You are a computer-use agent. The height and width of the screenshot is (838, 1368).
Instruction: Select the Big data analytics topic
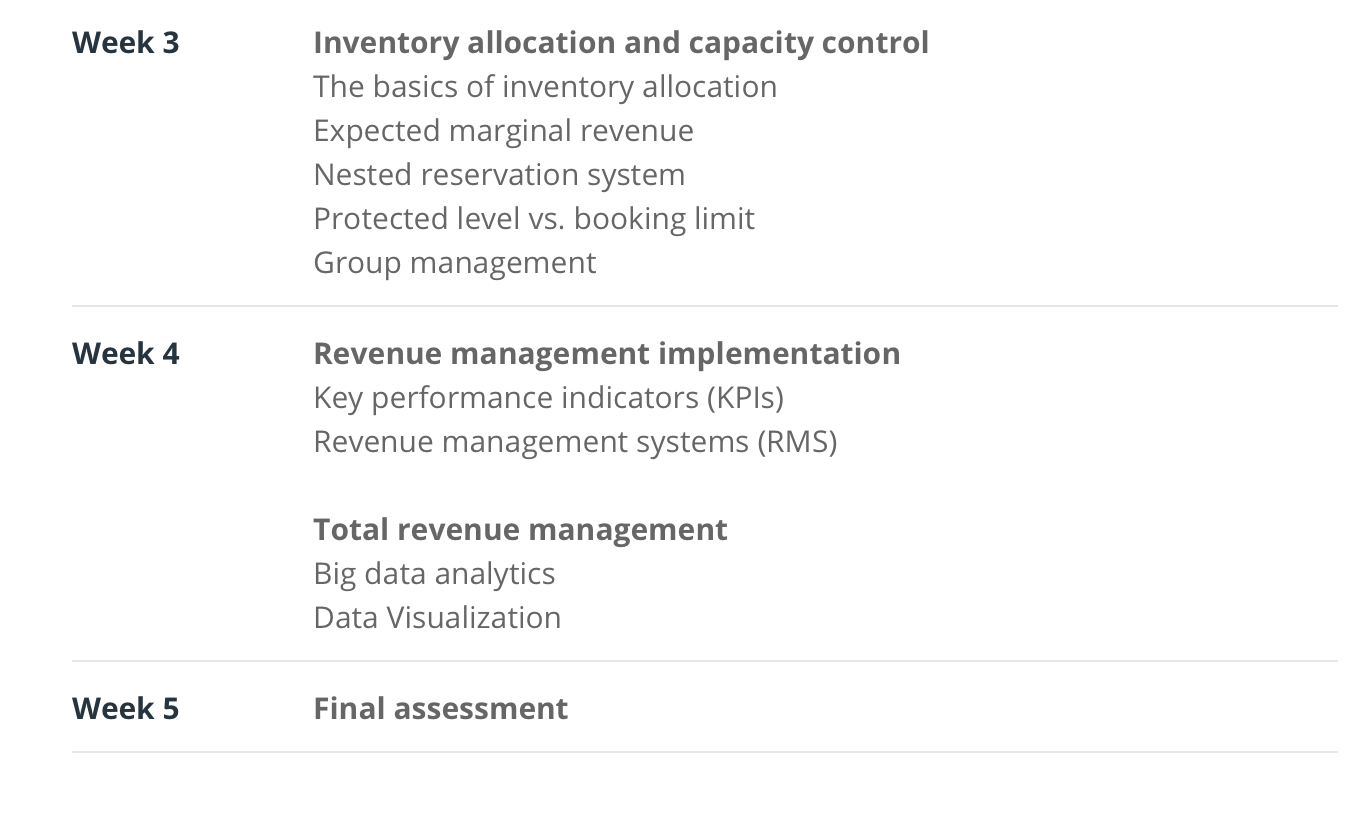point(434,574)
